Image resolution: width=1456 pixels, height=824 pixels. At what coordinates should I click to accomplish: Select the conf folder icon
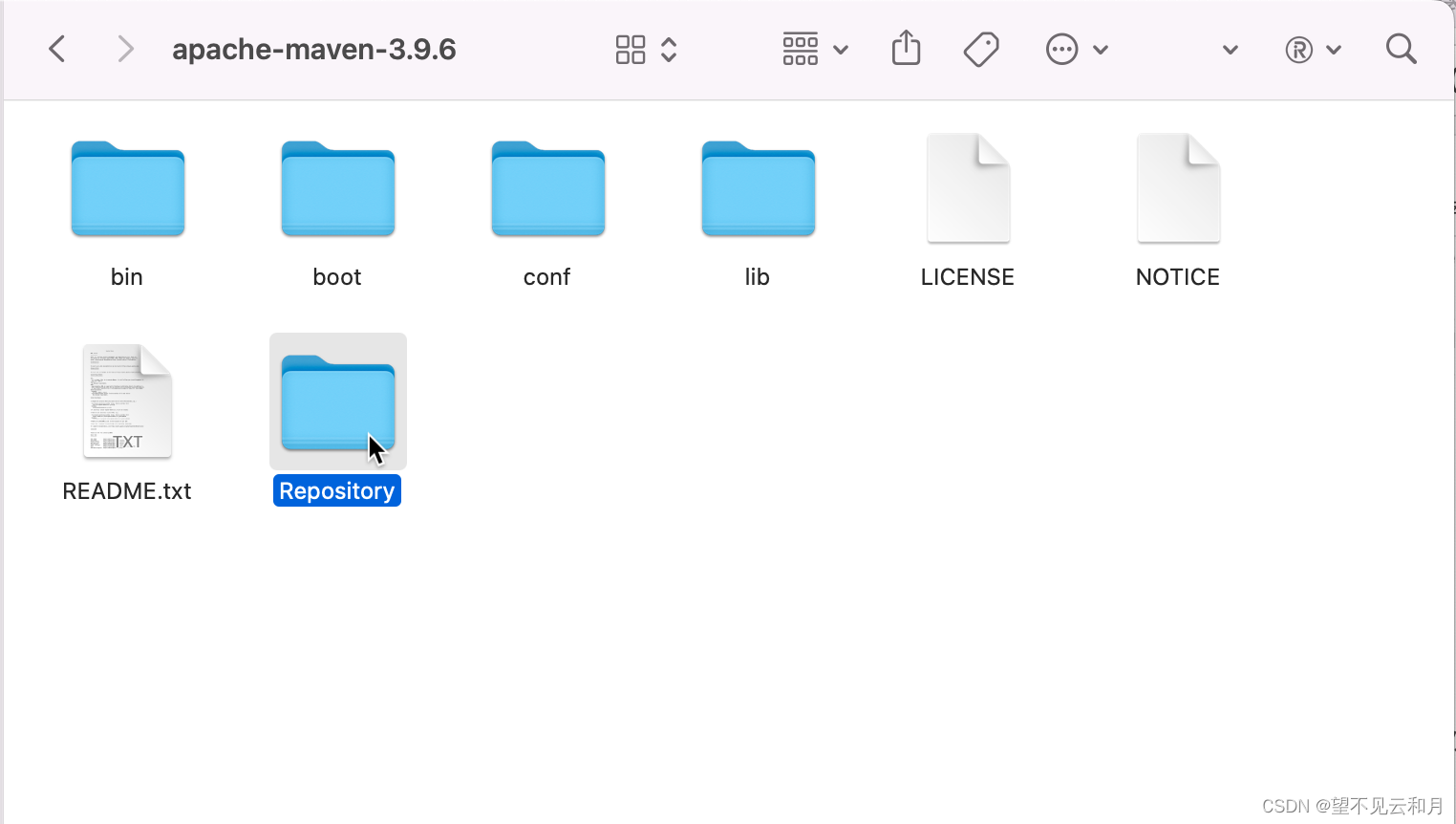[x=548, y=189]
